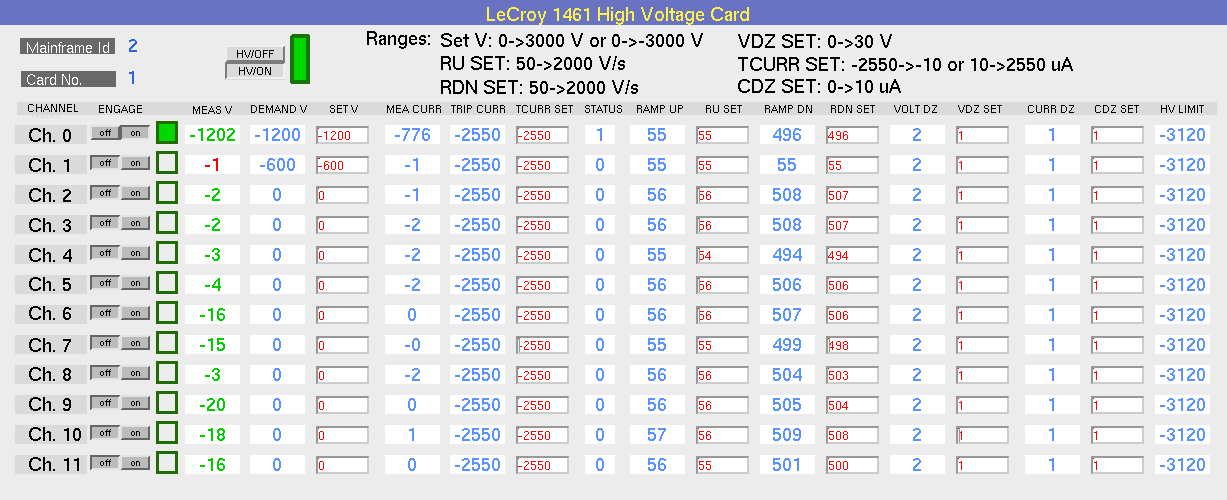
Task: Click Ch. 9 engage indicator square
Action: tap(167, 403)
